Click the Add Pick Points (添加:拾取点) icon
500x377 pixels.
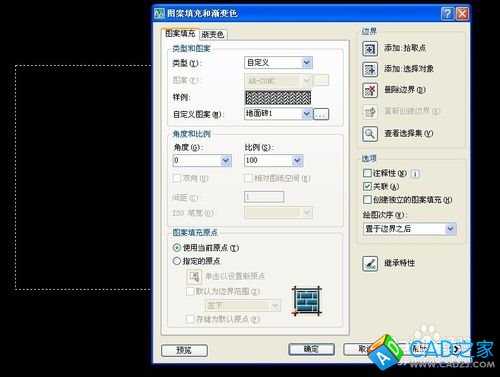pyautogui.click(x=370, y=49)
